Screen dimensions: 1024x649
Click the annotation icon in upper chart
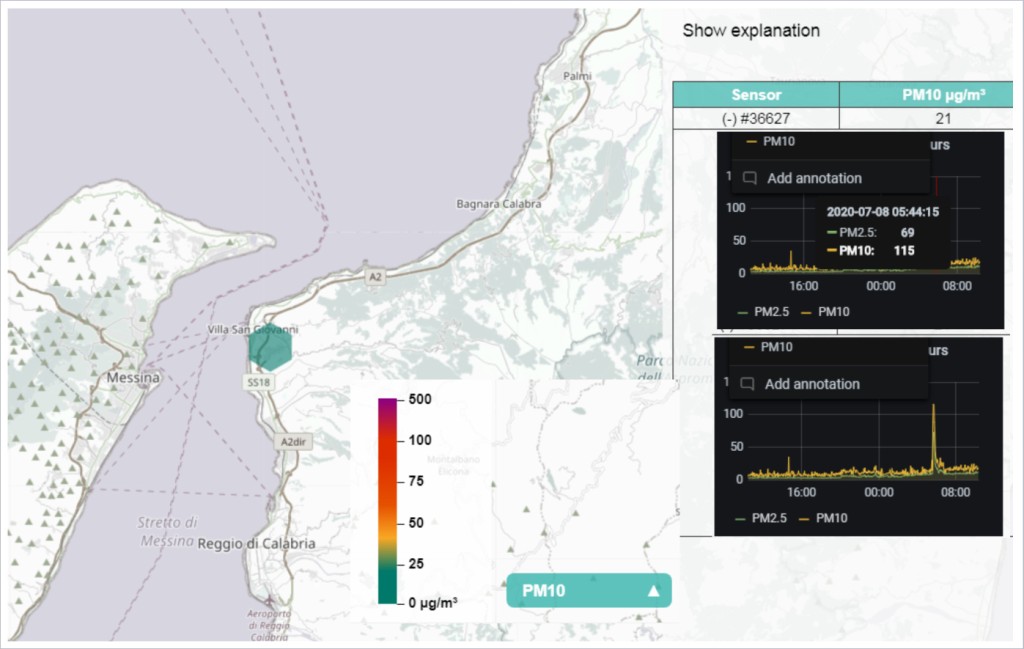750,178
